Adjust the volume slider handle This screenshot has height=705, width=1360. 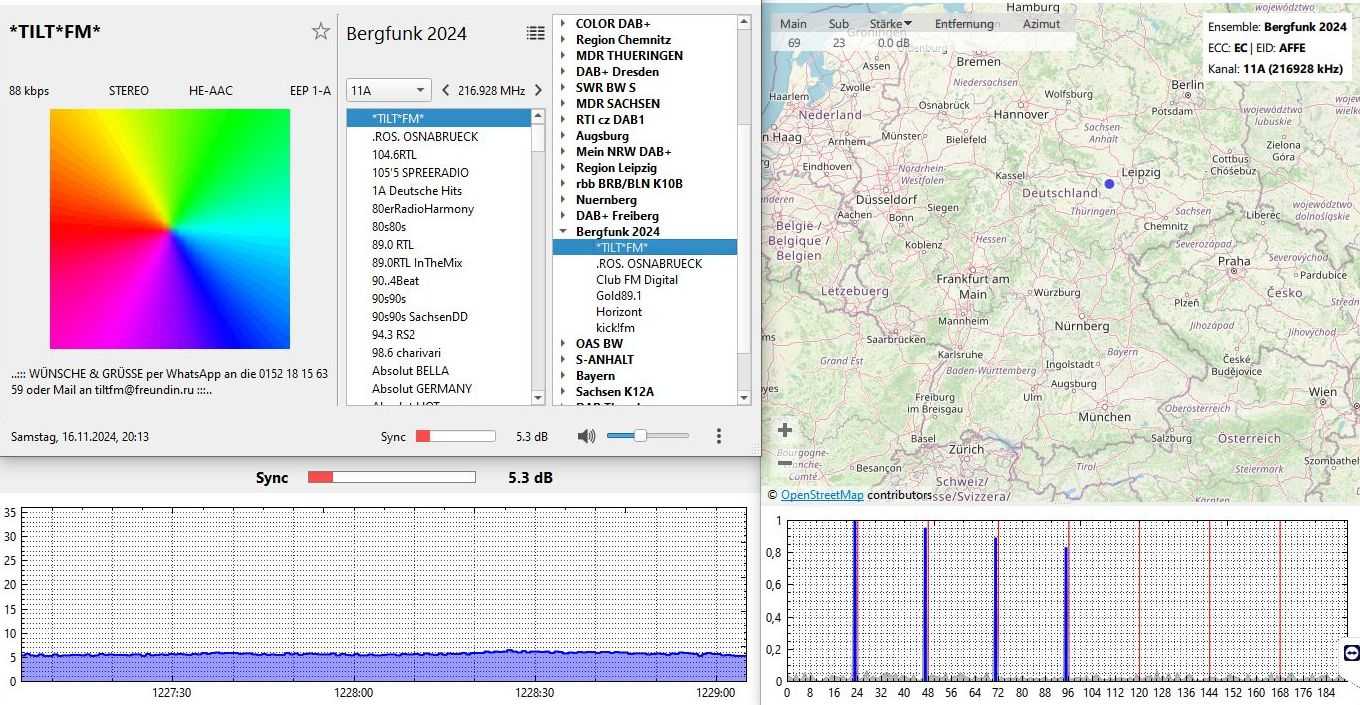(x=640, y=436)
